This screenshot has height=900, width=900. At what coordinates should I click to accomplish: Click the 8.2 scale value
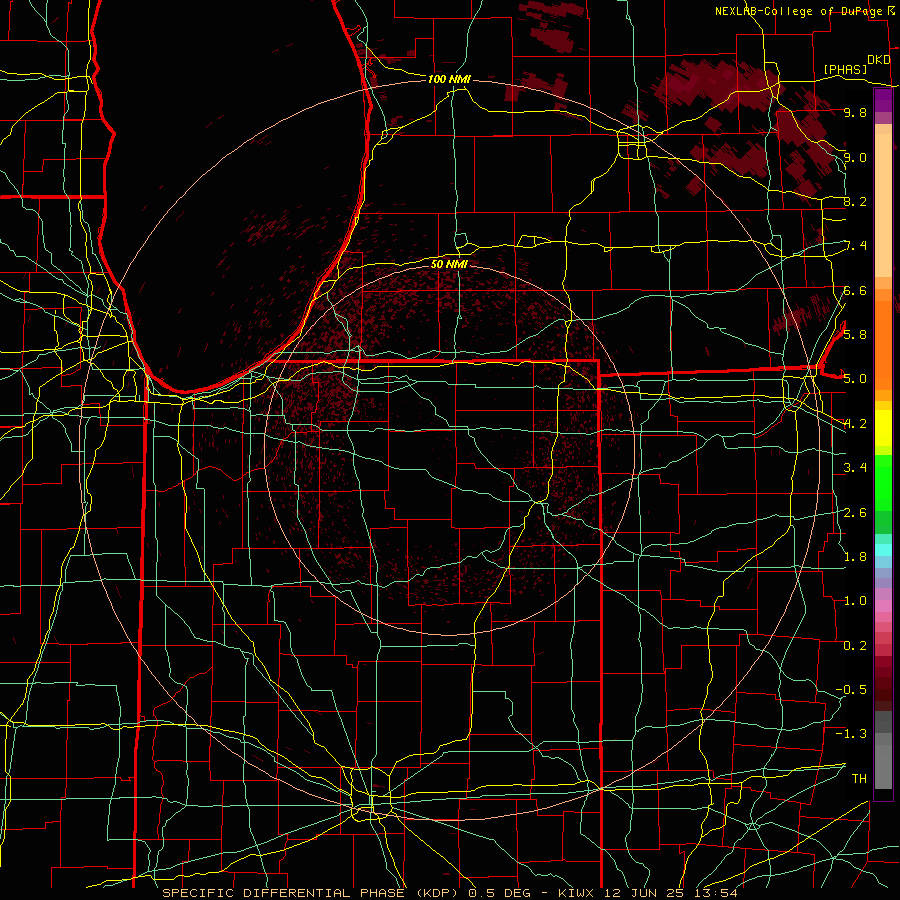click(x=855, y=201)
